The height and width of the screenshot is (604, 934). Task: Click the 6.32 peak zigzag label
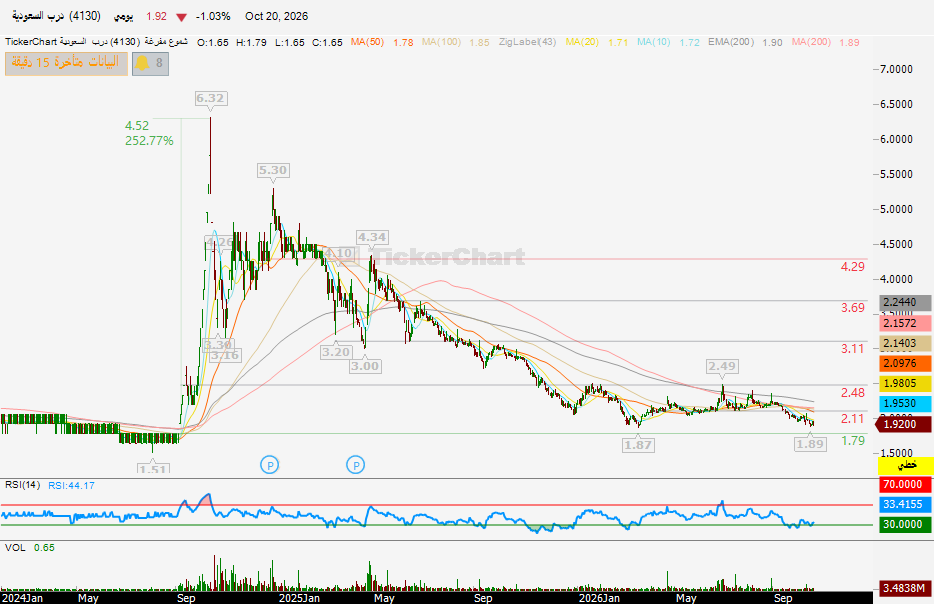tap(211, 98)
